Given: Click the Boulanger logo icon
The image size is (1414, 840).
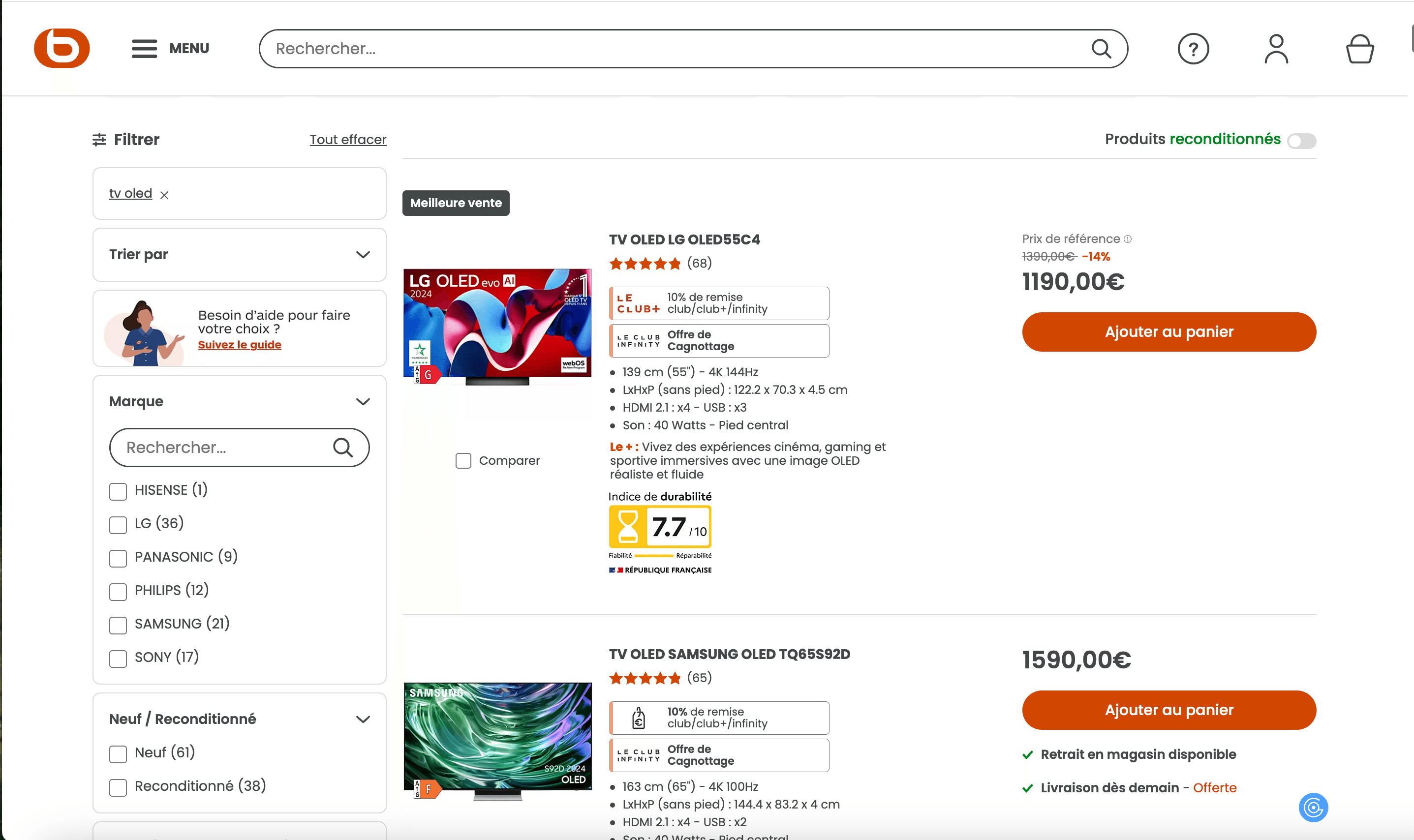Looking at the screenshot, I should click(x=61, y=48).
